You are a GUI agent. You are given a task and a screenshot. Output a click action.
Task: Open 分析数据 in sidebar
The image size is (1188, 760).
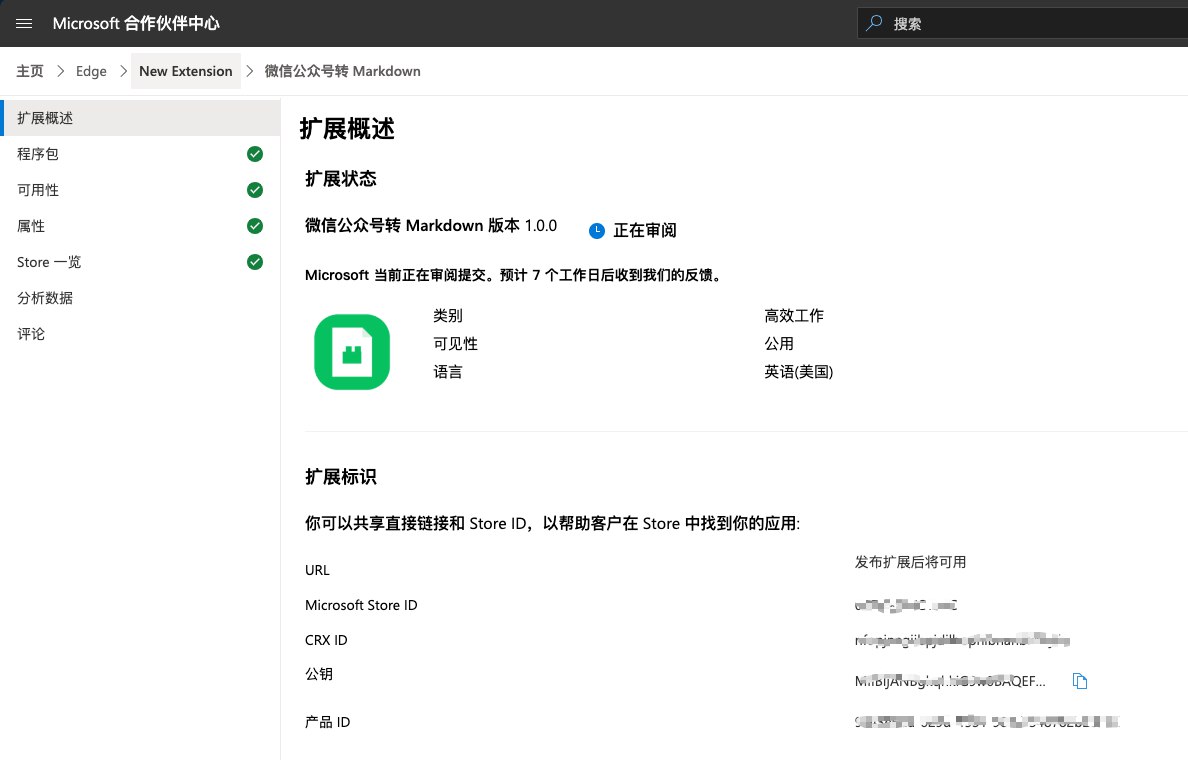pyautogui.click(x=45, y=298)
